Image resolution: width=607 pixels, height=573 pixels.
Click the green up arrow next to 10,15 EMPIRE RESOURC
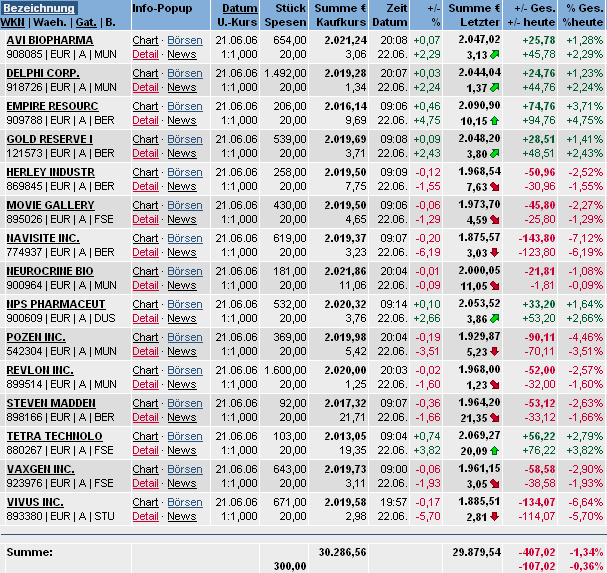494,121
